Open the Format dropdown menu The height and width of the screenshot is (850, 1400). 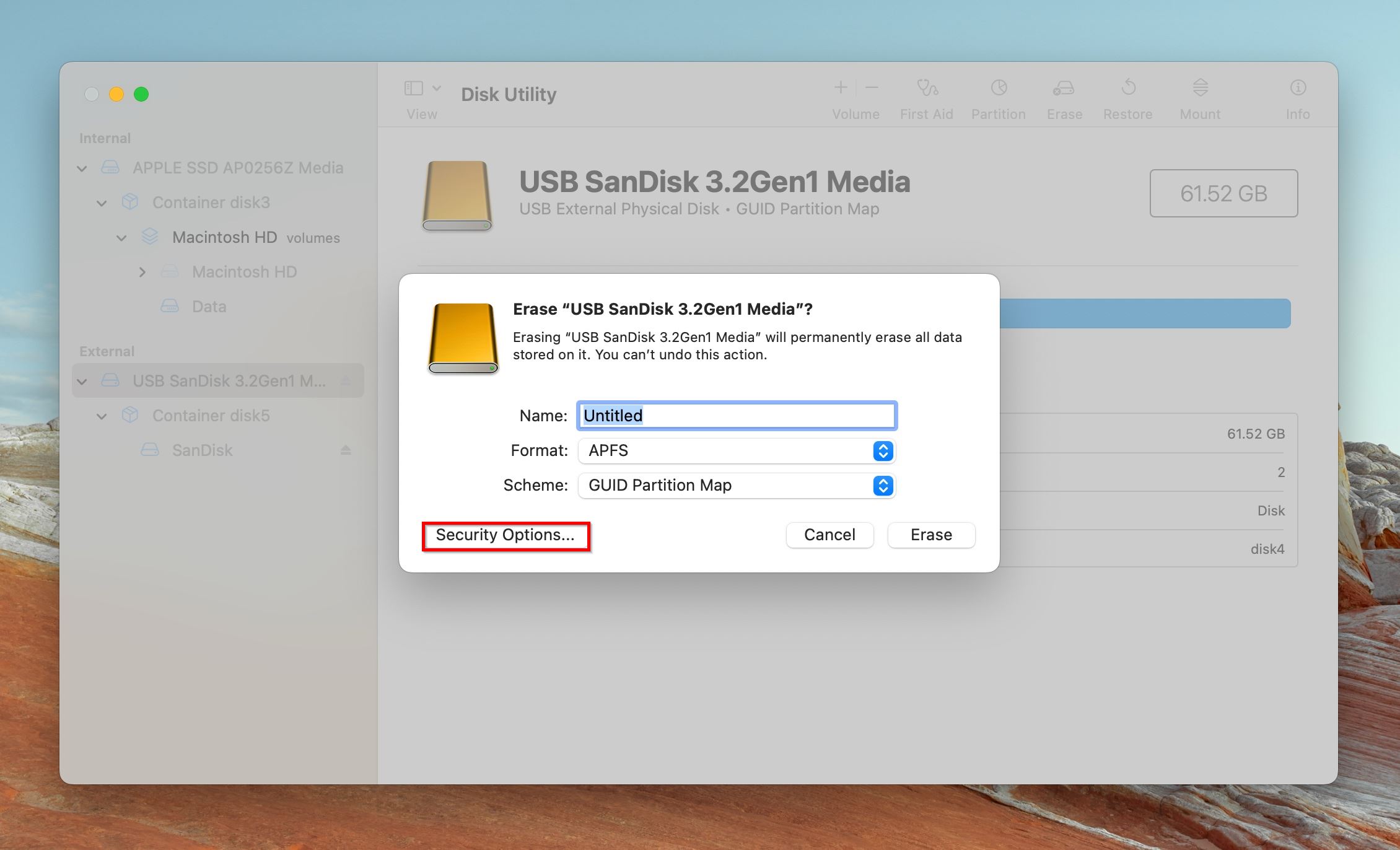click(x=735, y=450)
